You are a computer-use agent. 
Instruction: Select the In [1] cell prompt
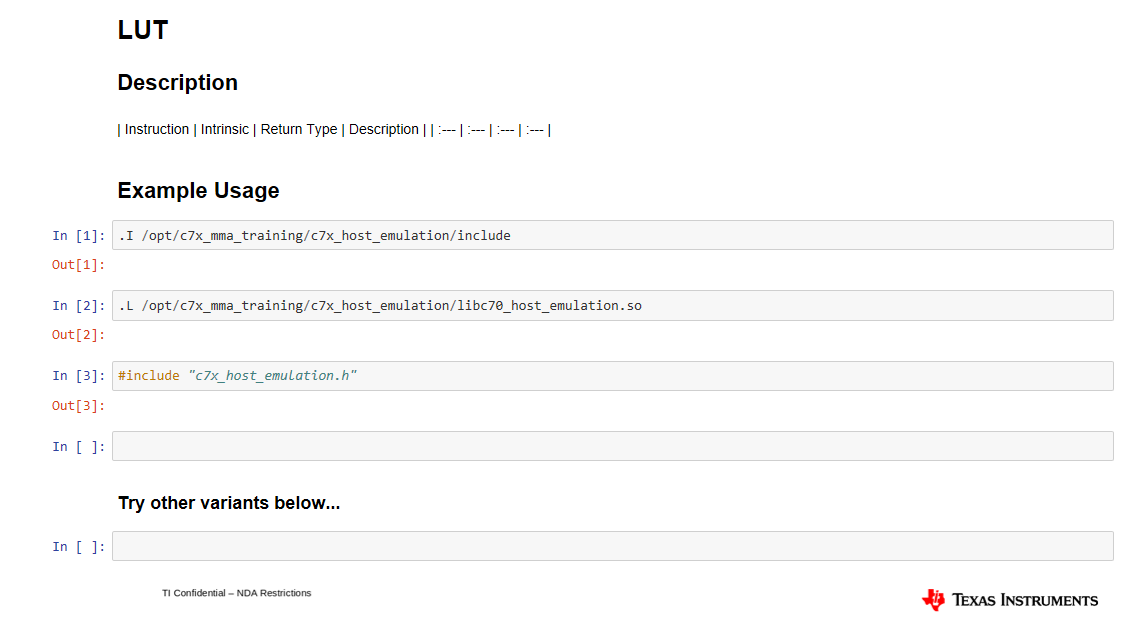click(x=78, y=236)
